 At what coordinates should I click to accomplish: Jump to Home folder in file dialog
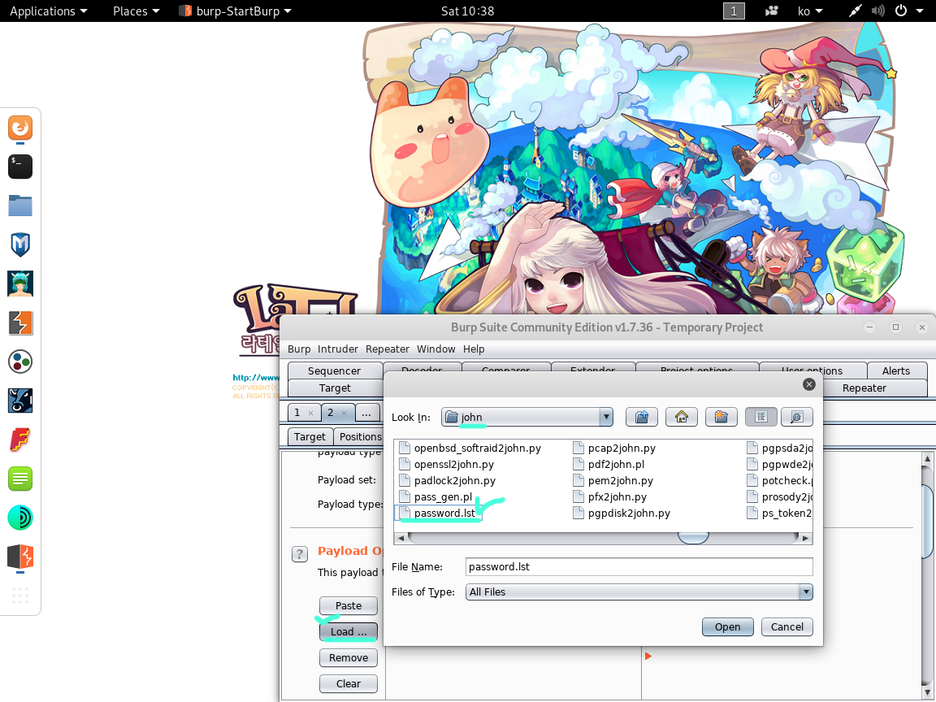click(x=681, y=417)
